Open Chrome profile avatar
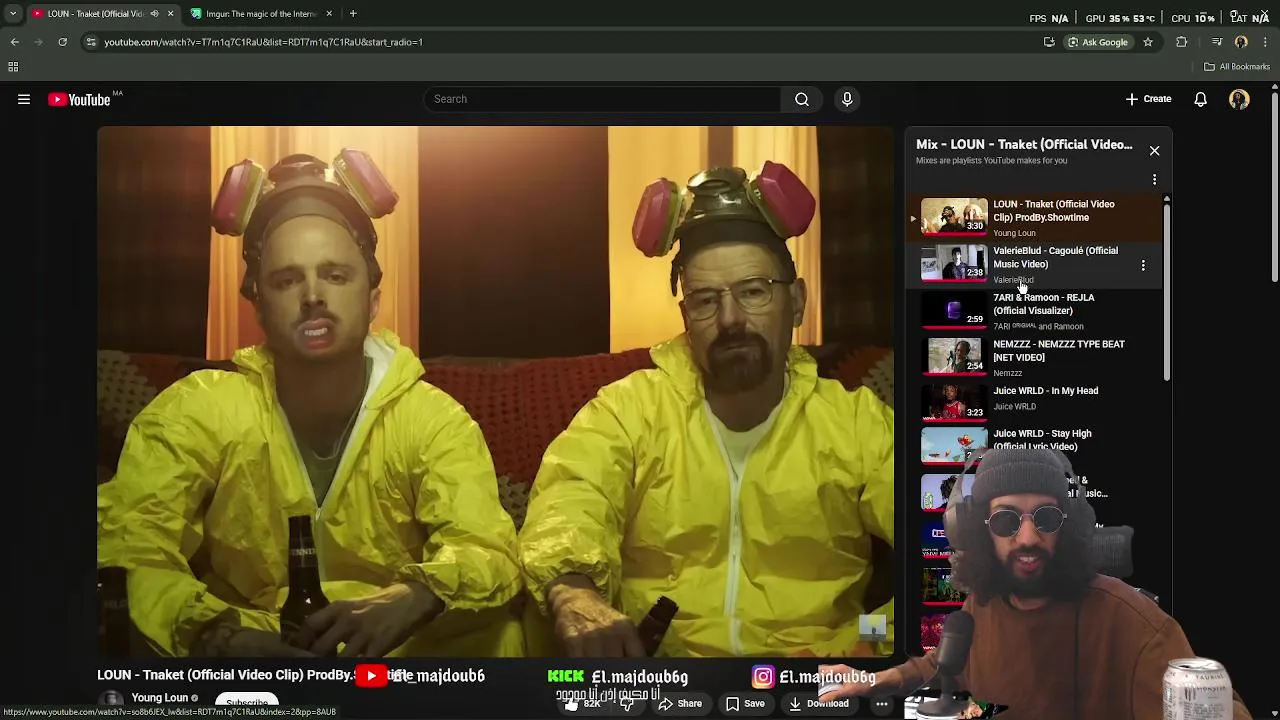This screenshot has height=720, width=1280. tap(1241, 42)
